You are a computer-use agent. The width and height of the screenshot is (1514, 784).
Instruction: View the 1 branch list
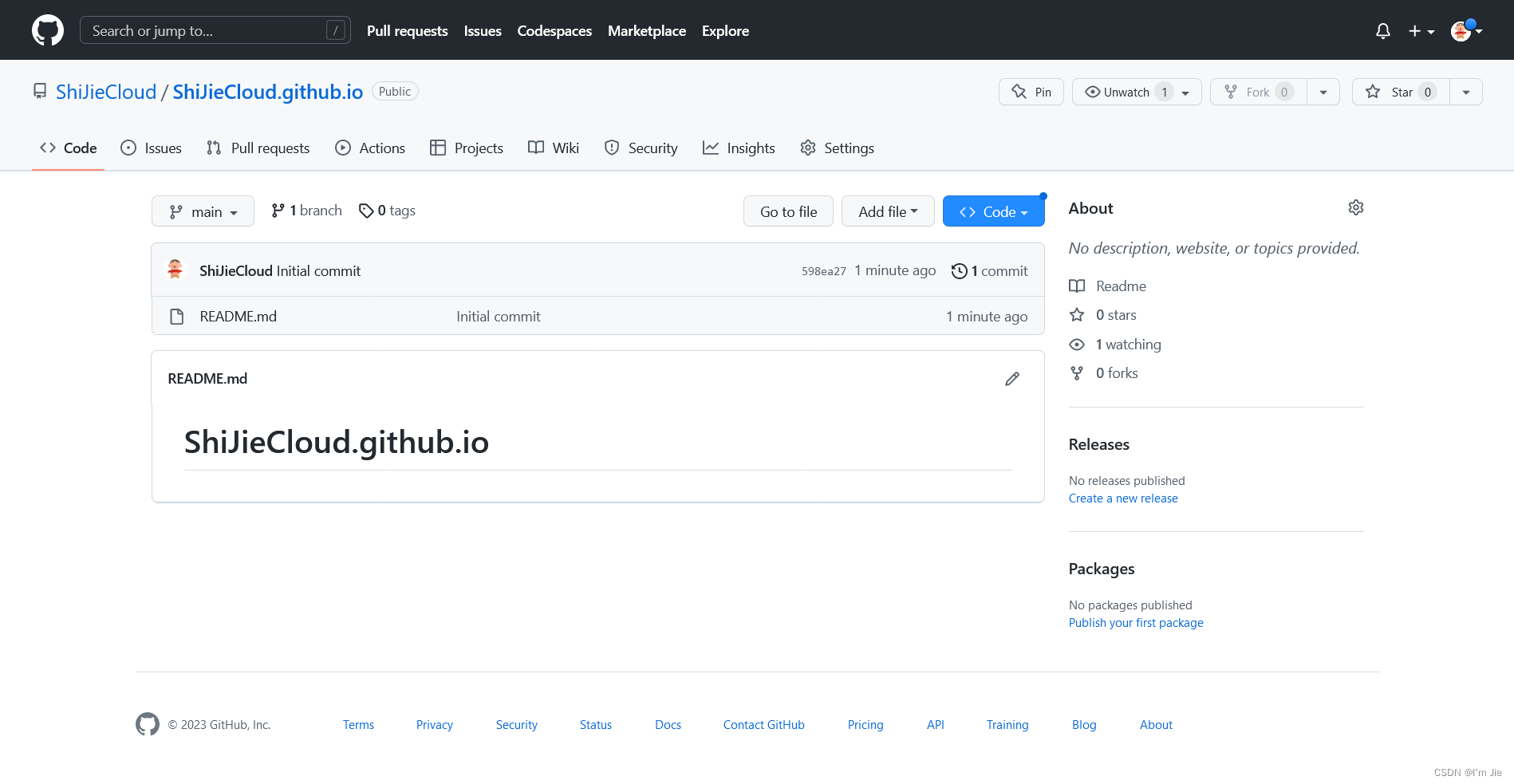click(306, 211)
